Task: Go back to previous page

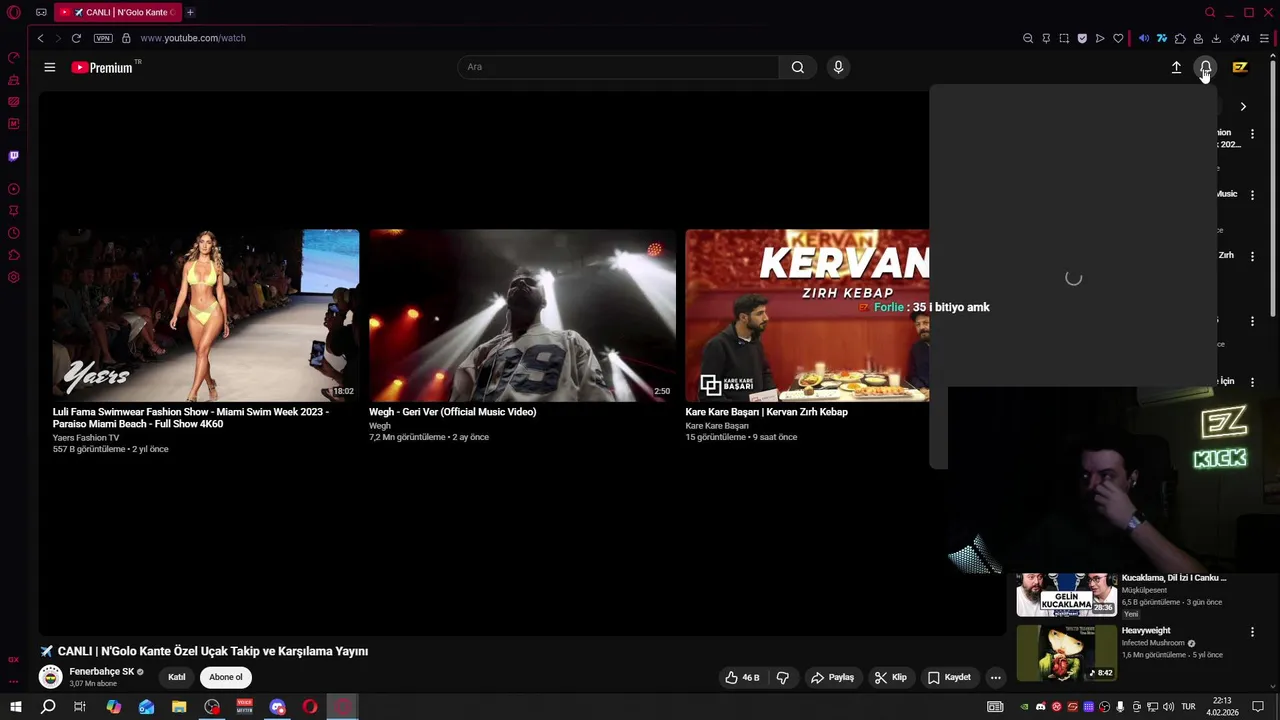Action: coord(40,38)
